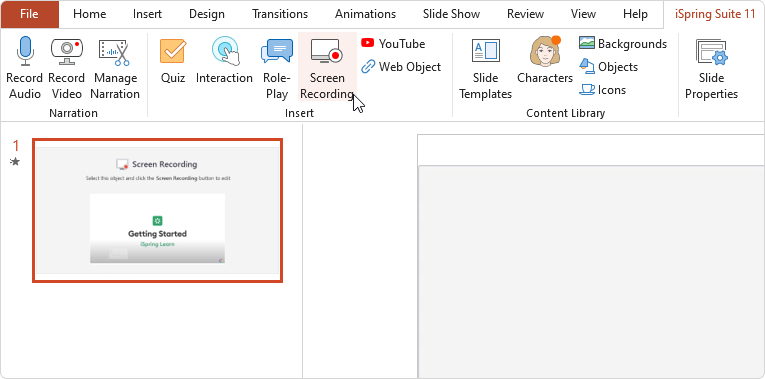Open the File tab

[x=30, y=14]
